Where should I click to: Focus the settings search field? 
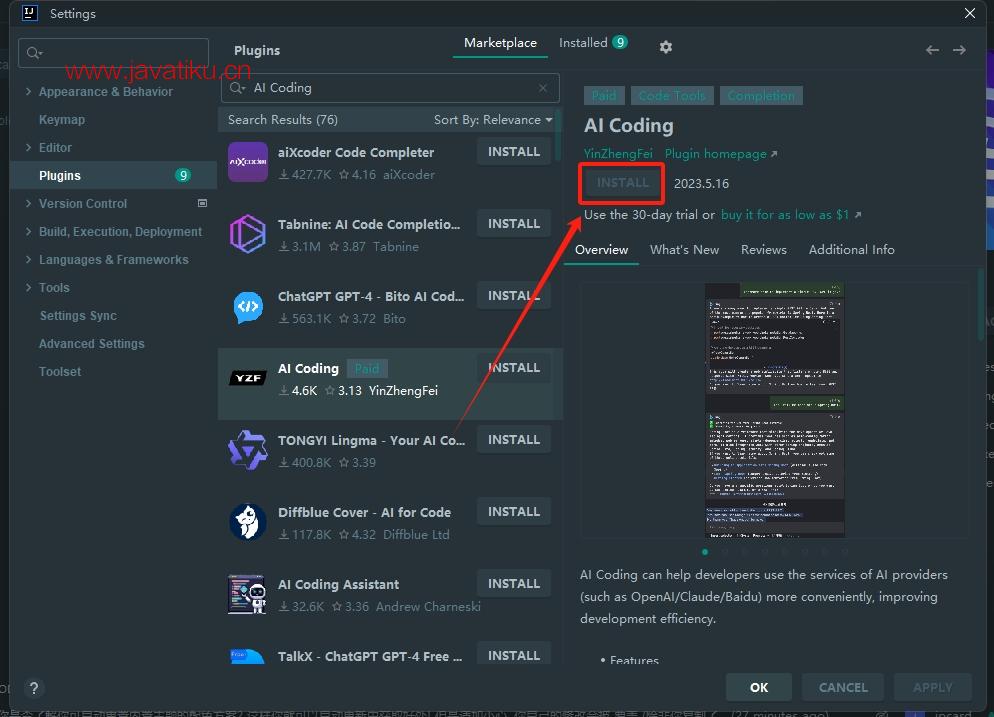click(x=113, y=53)
